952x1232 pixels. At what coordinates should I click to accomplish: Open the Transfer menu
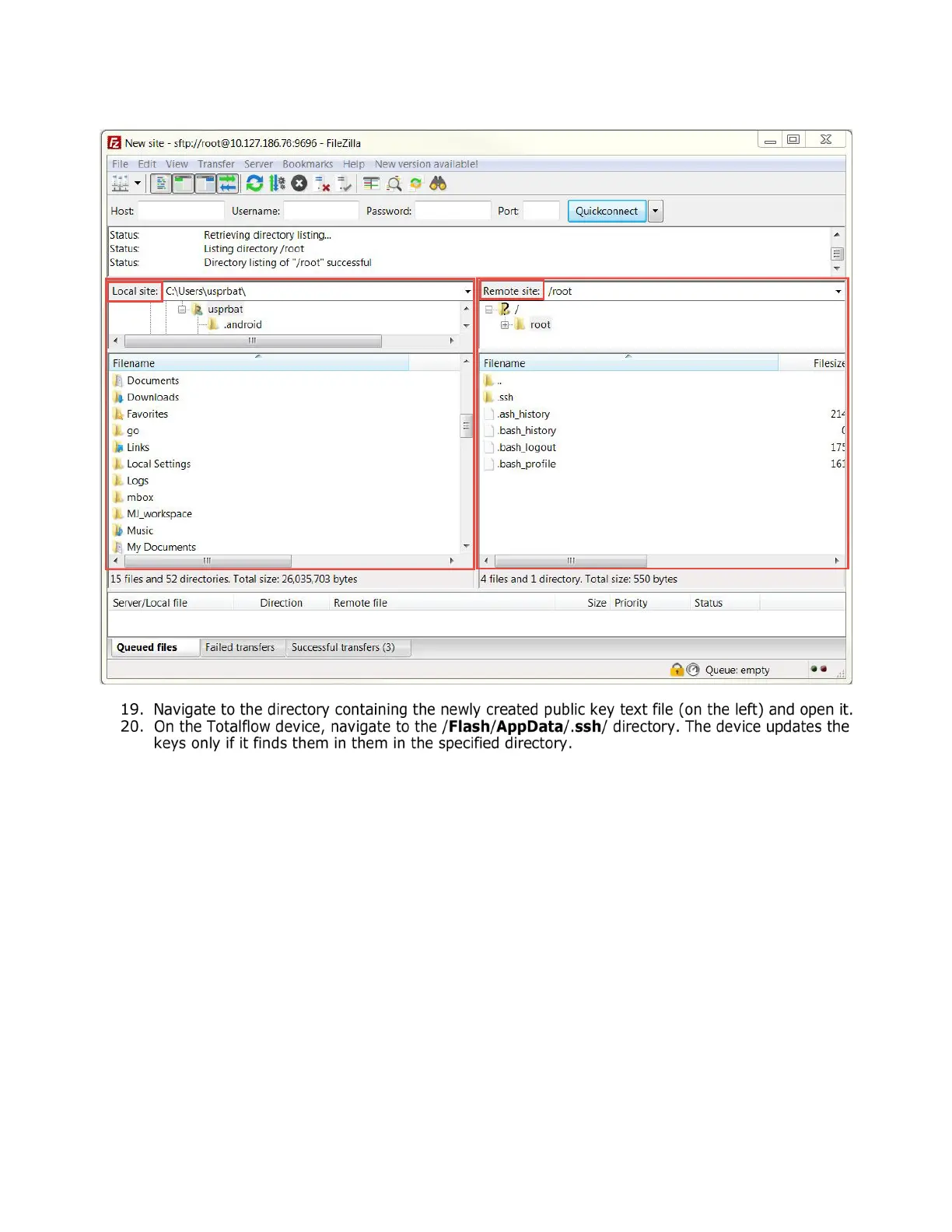215,164
